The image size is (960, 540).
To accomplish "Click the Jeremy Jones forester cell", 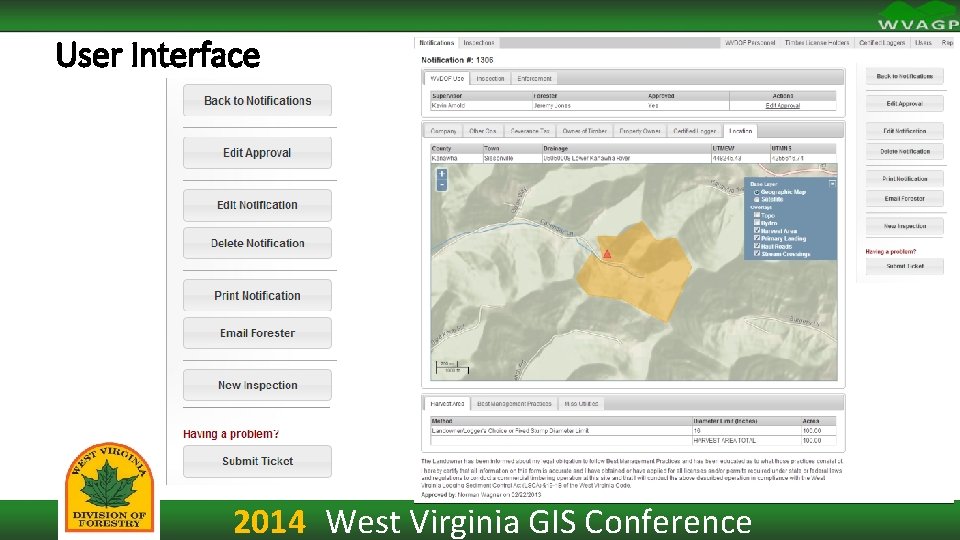I will tap(589, 106).
